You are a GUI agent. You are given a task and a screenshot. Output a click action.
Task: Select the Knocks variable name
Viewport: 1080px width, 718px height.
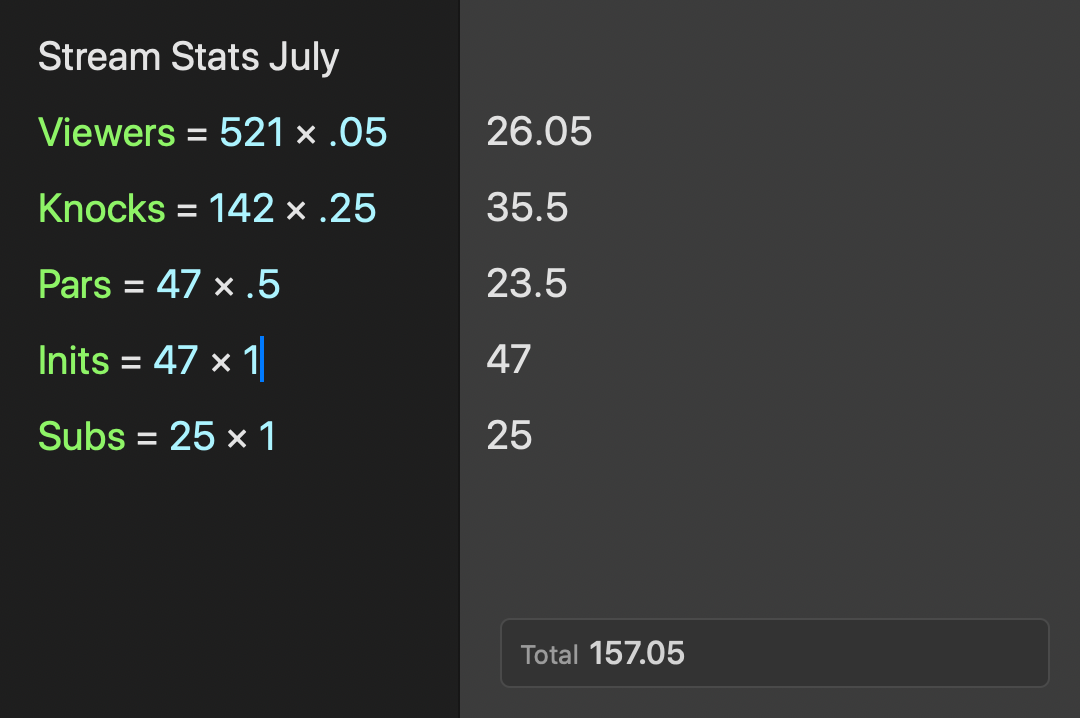tap(102, 208)
